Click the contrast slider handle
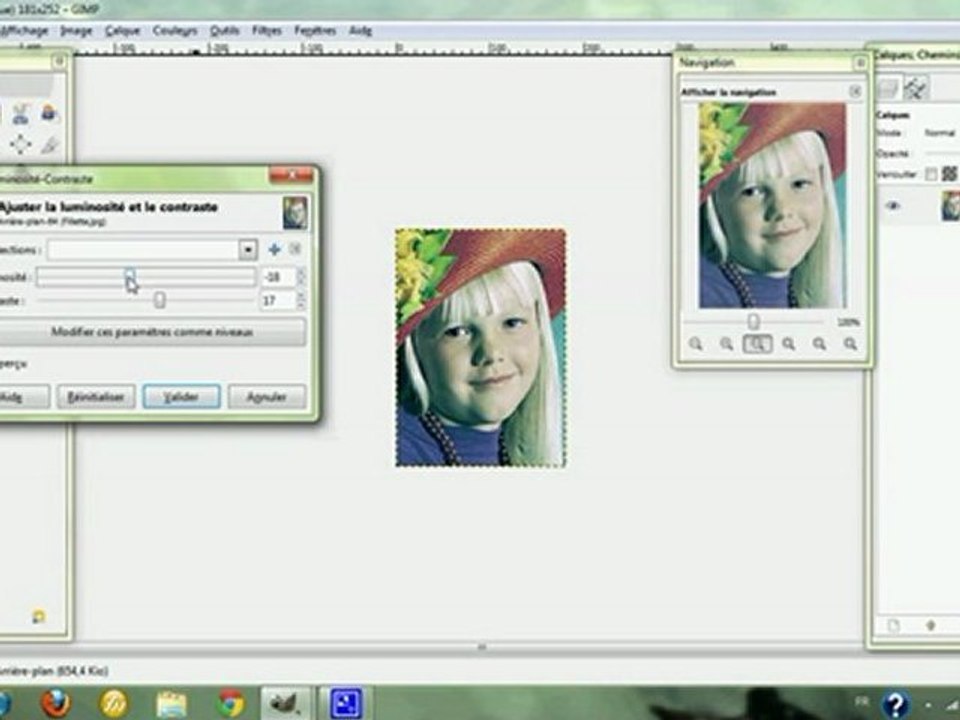This screenshot has height=720, width=960. point(159,299)
